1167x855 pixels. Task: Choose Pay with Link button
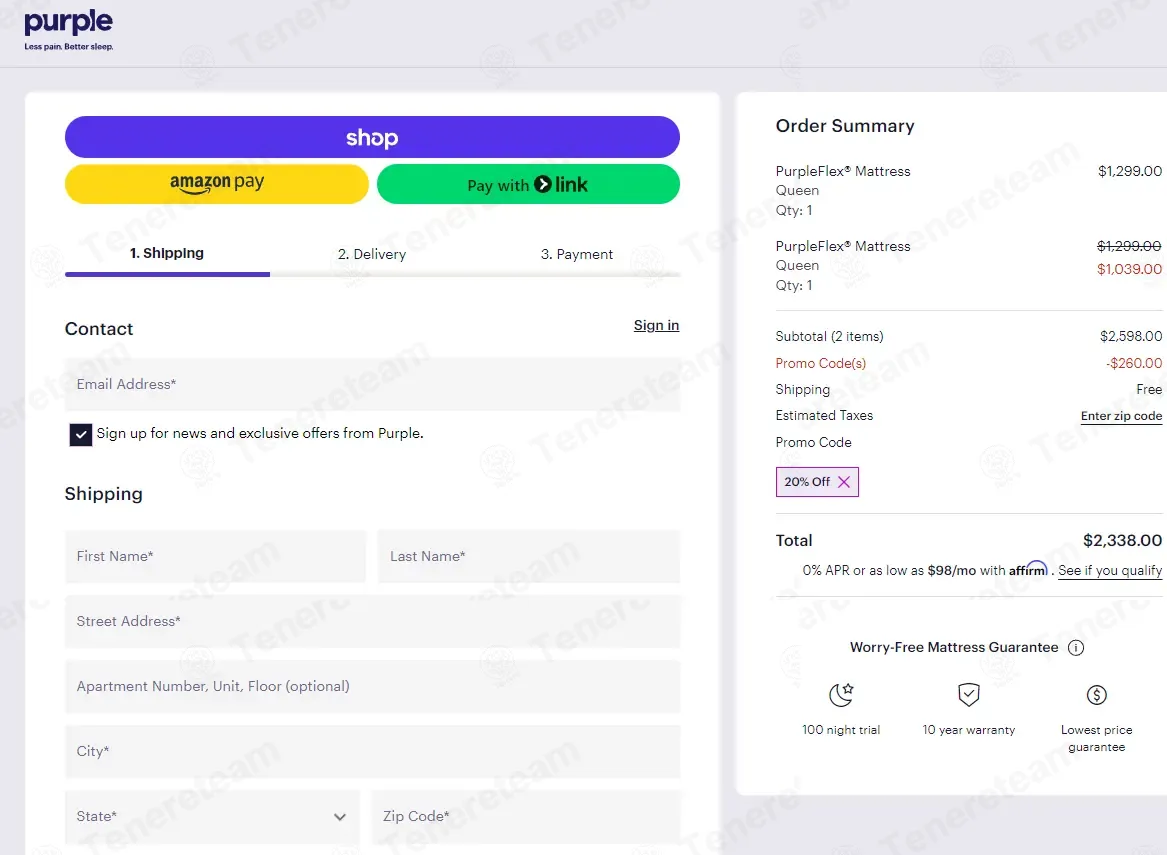point(528,184)
